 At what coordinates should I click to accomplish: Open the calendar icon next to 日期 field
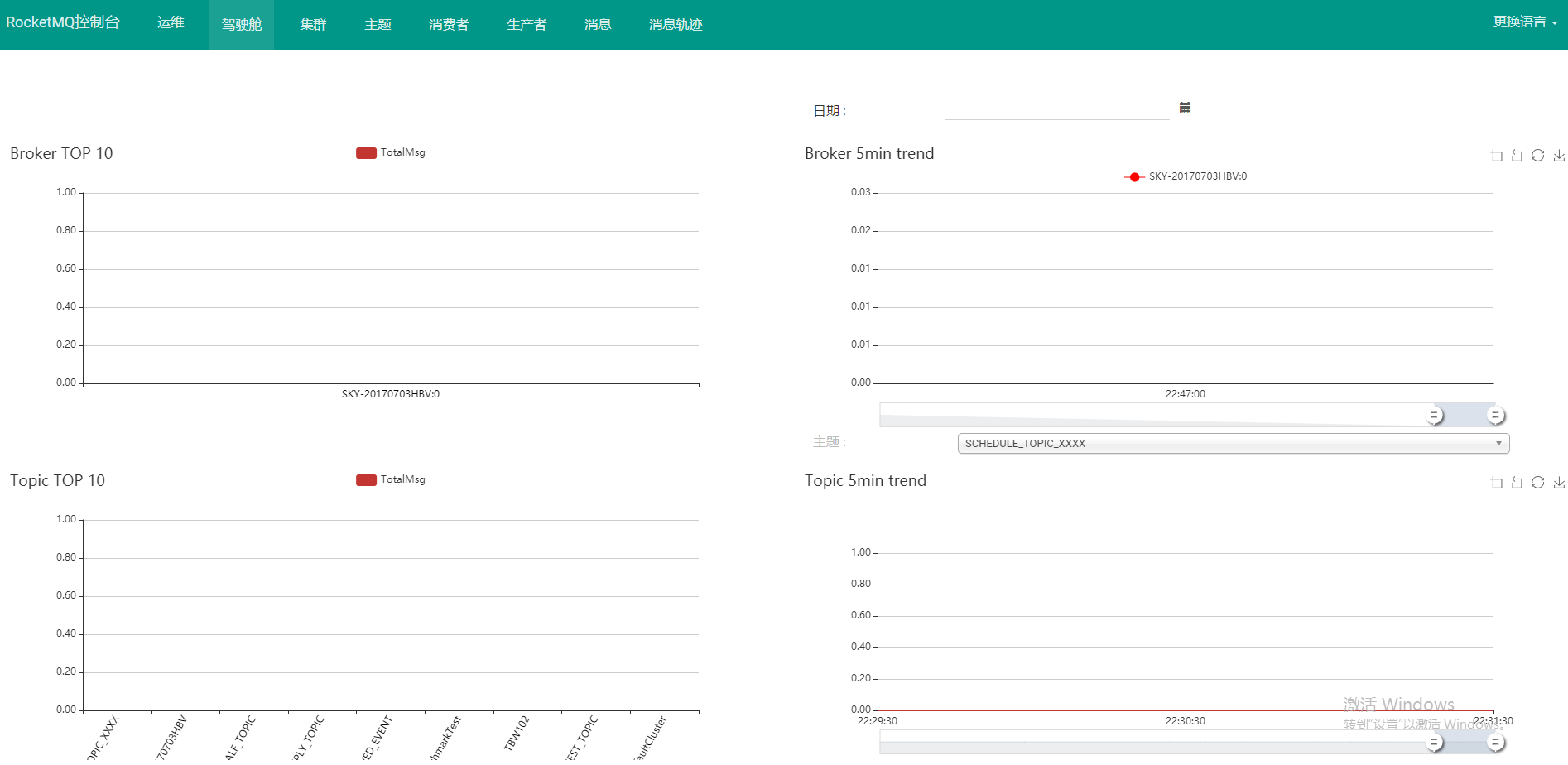(x=1185, y=108)
